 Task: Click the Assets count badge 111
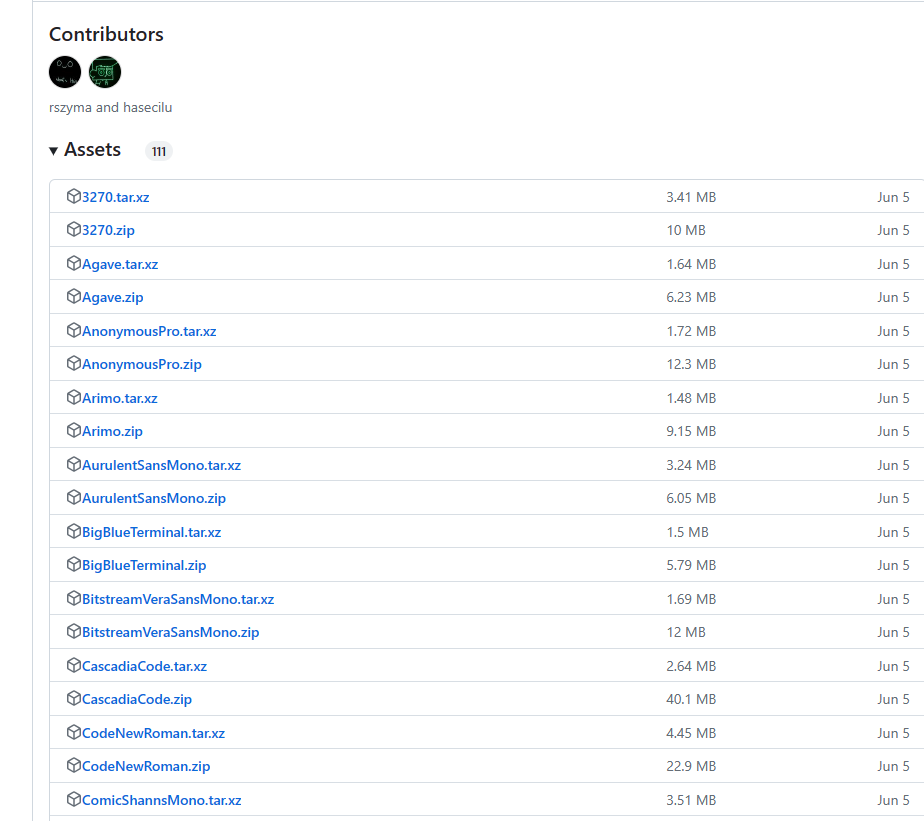[159, 151]
